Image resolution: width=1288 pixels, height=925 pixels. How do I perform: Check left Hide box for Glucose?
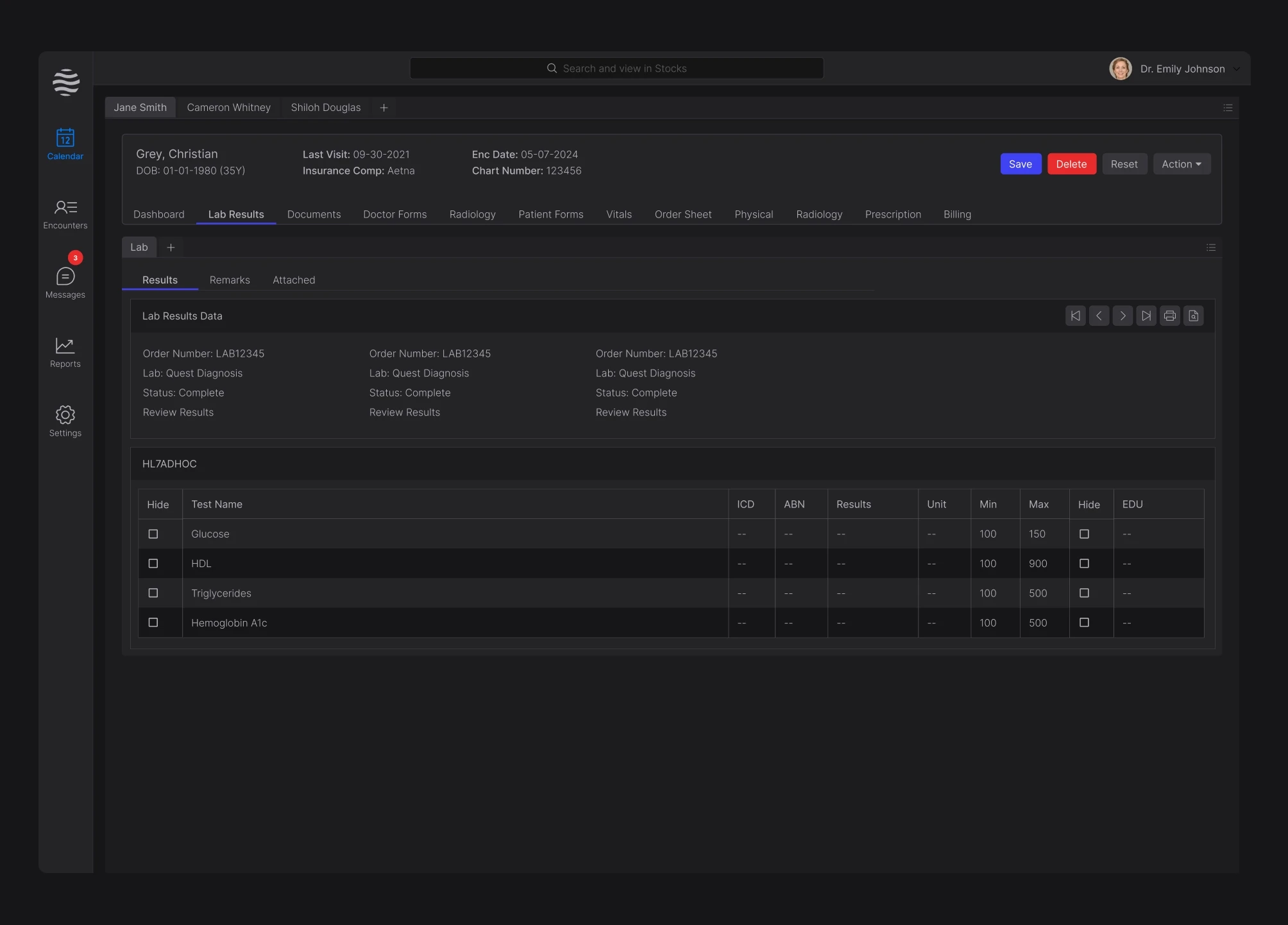click(x=153, y=534)
